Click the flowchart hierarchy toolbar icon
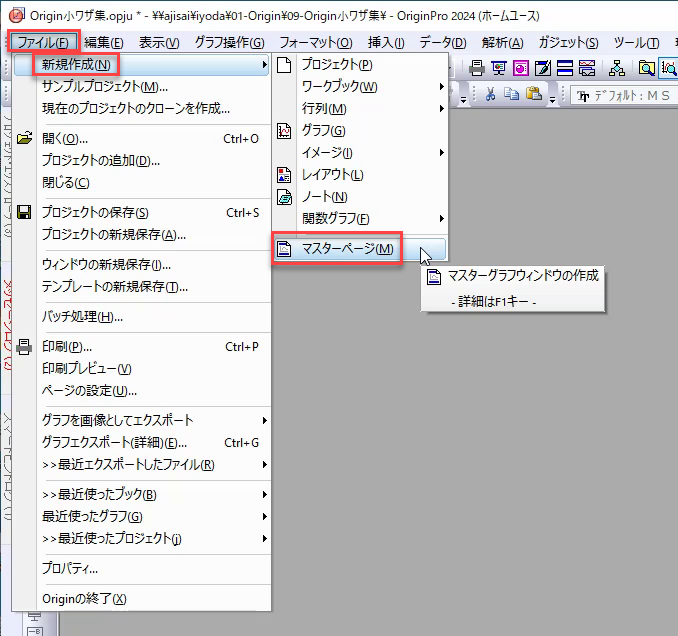This screenshot has height=636, width=678. (617, 68)
